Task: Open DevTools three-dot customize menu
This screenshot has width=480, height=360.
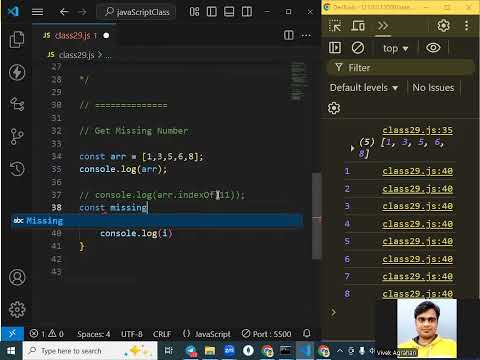Action: [x=466, y=26]
